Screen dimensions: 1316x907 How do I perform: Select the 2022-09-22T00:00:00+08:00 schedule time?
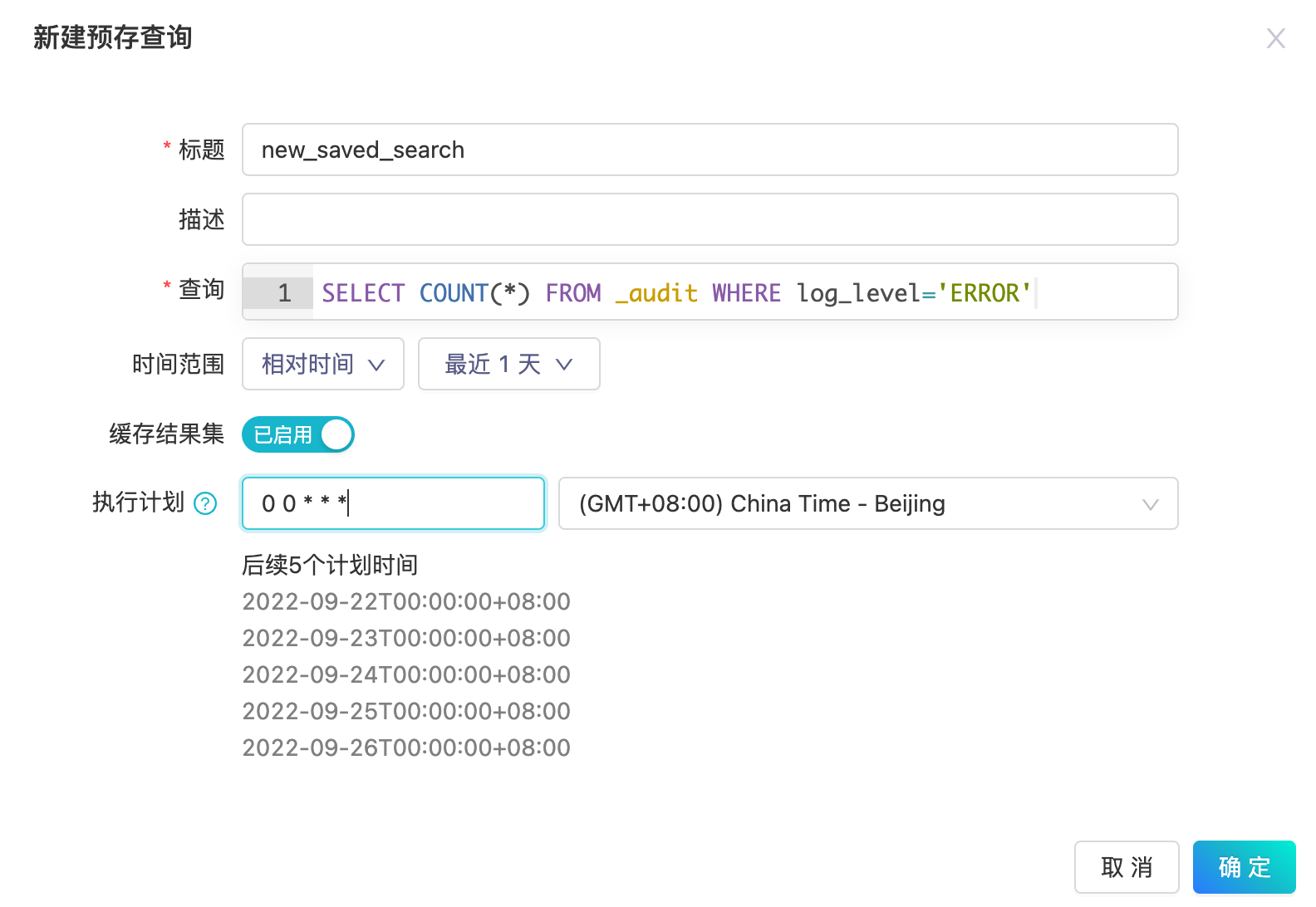click(406, 601)
